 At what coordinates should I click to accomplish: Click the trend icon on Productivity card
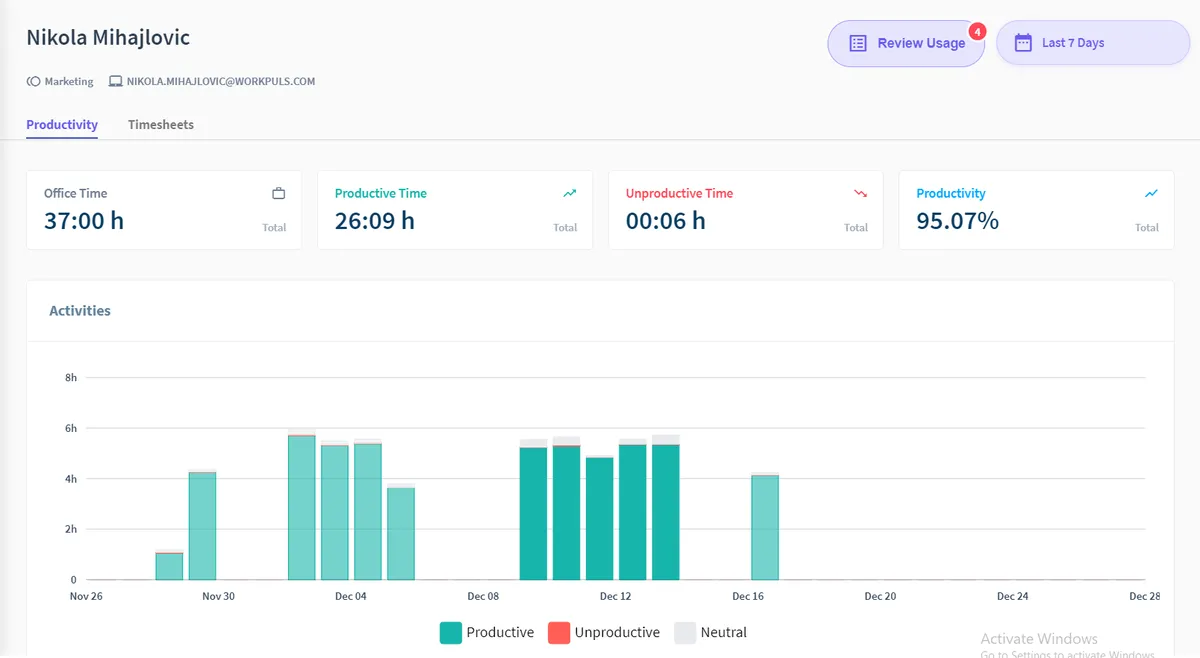[x=1151, y=193]
